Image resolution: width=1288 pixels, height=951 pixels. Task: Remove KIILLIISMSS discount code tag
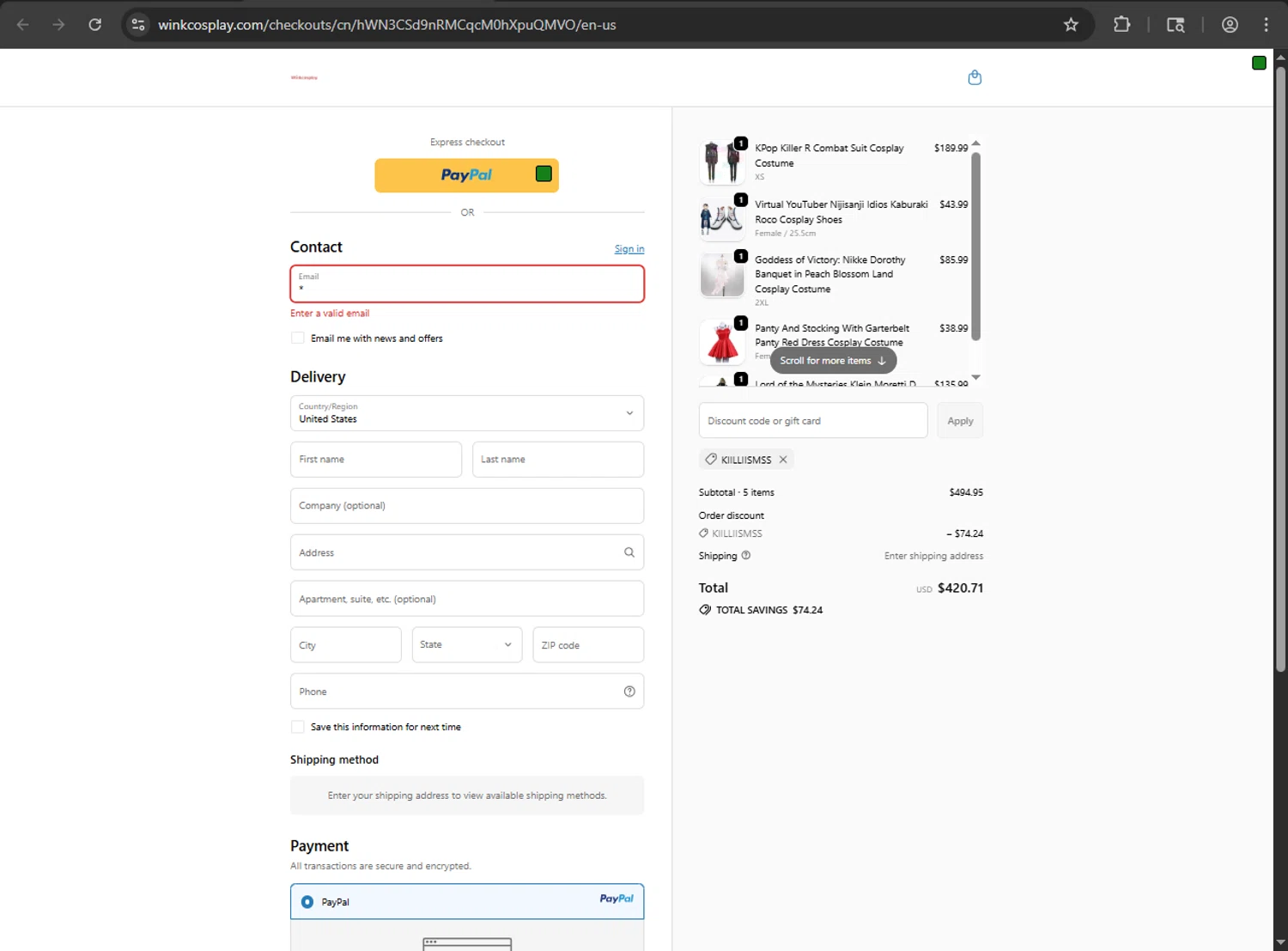783,460
